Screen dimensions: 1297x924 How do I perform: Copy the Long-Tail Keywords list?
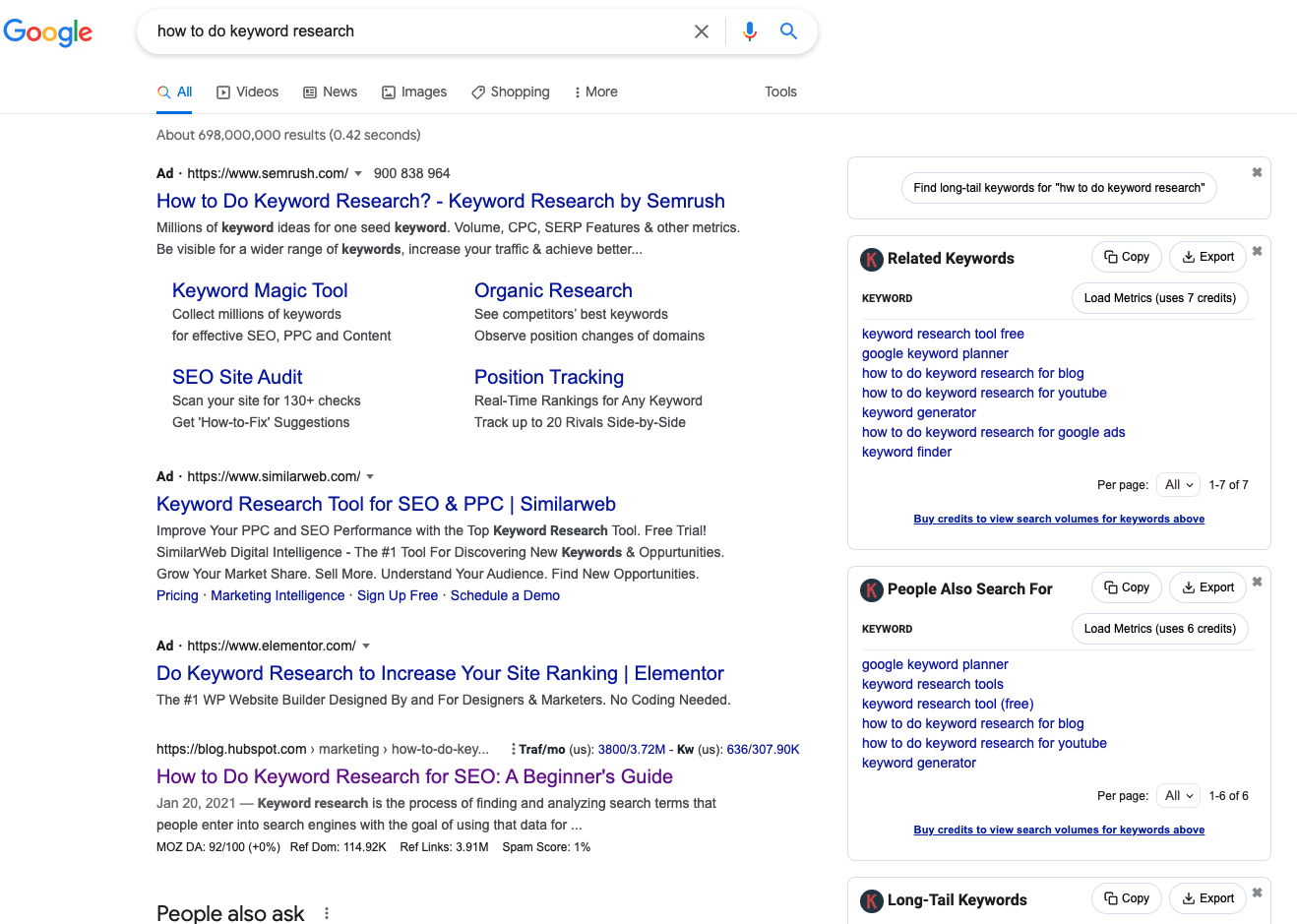tap(1126, 897)
